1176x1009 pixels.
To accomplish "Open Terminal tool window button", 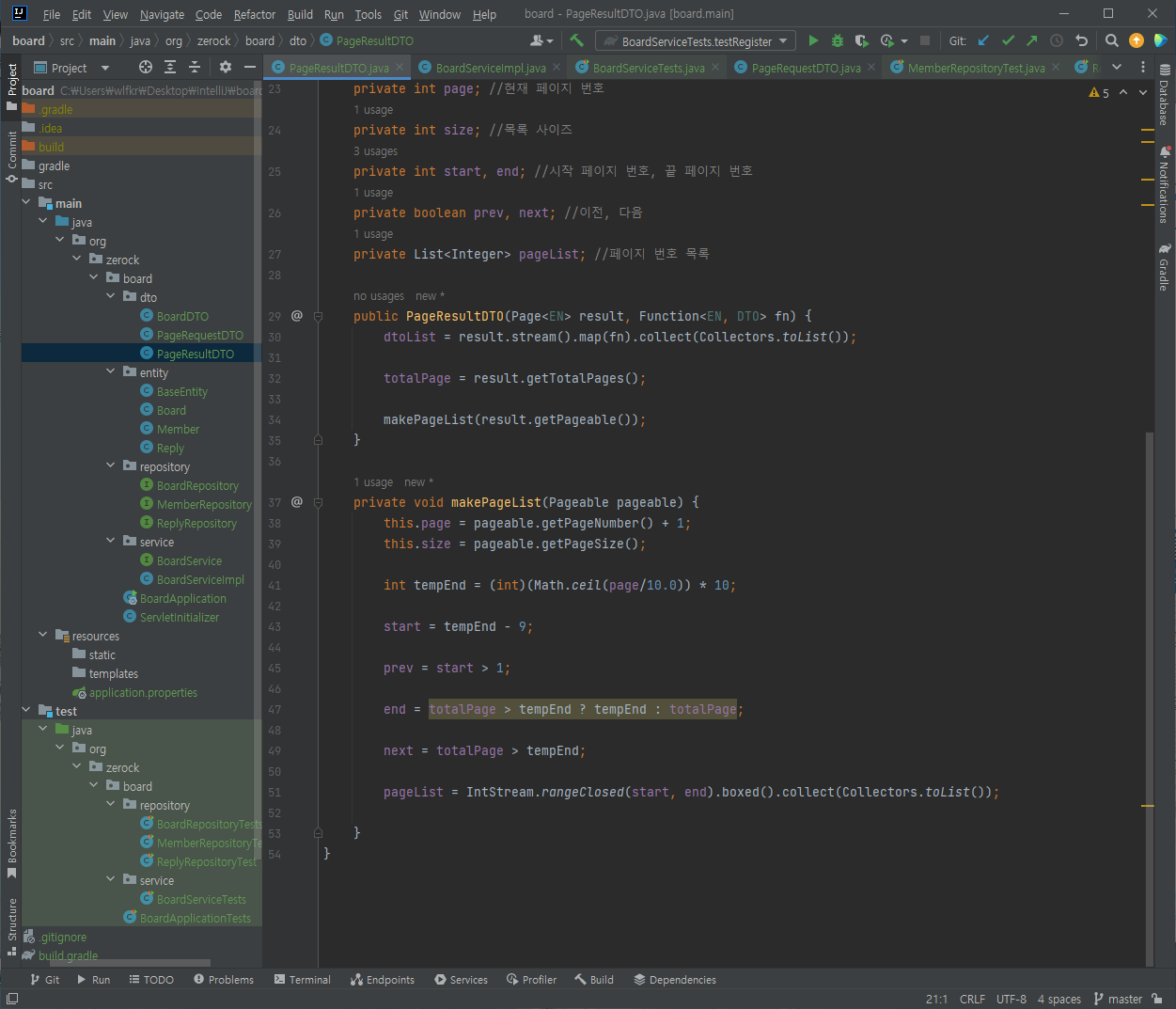I will tap(303, 979).
